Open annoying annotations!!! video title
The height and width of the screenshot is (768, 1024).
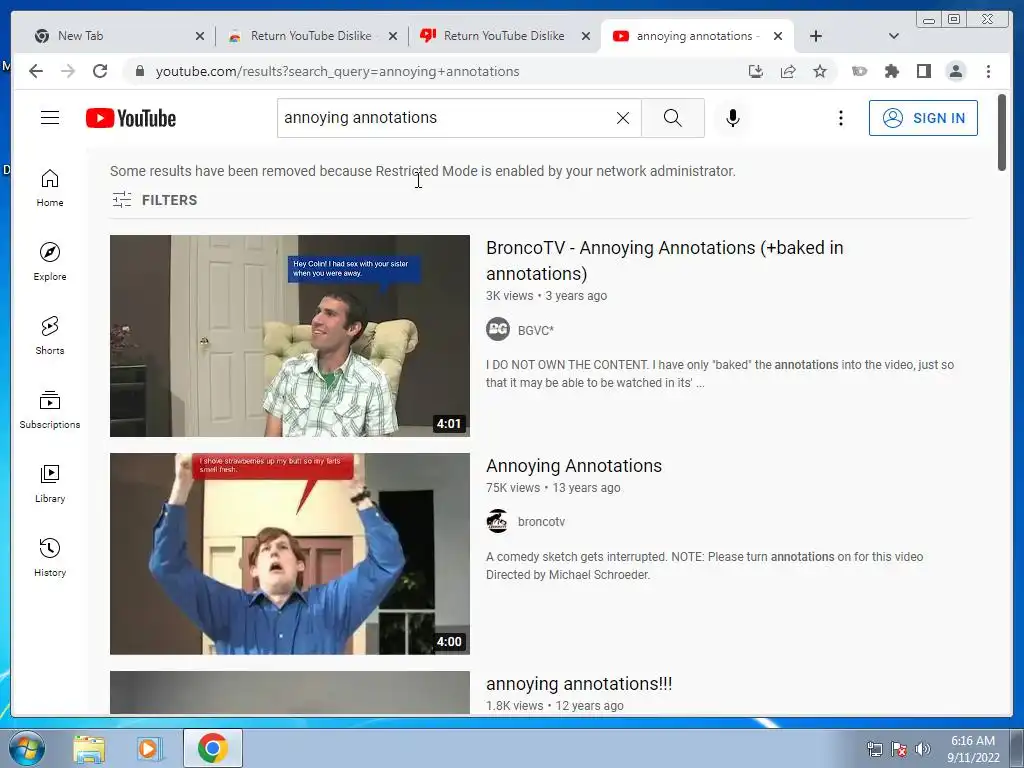tap(579, 684)
